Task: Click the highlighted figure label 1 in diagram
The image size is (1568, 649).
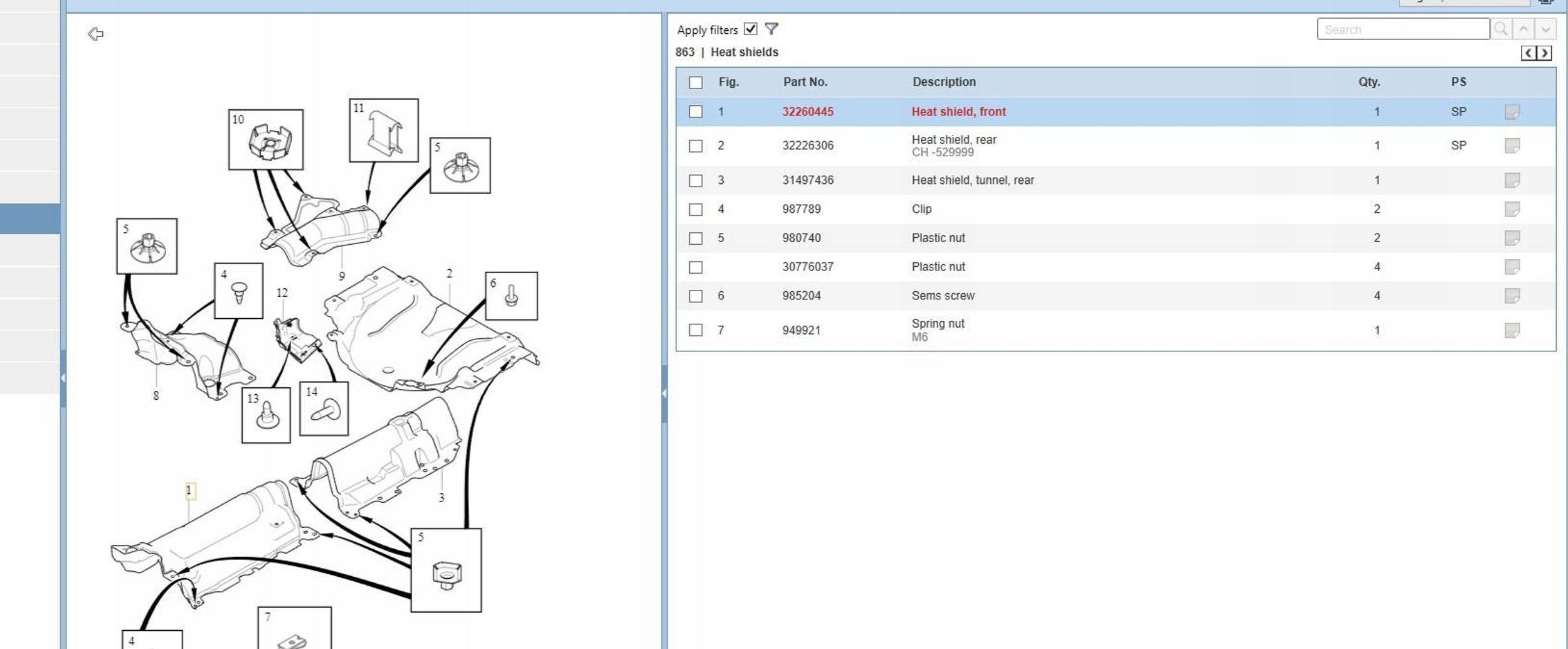Action: coord(190,491)
